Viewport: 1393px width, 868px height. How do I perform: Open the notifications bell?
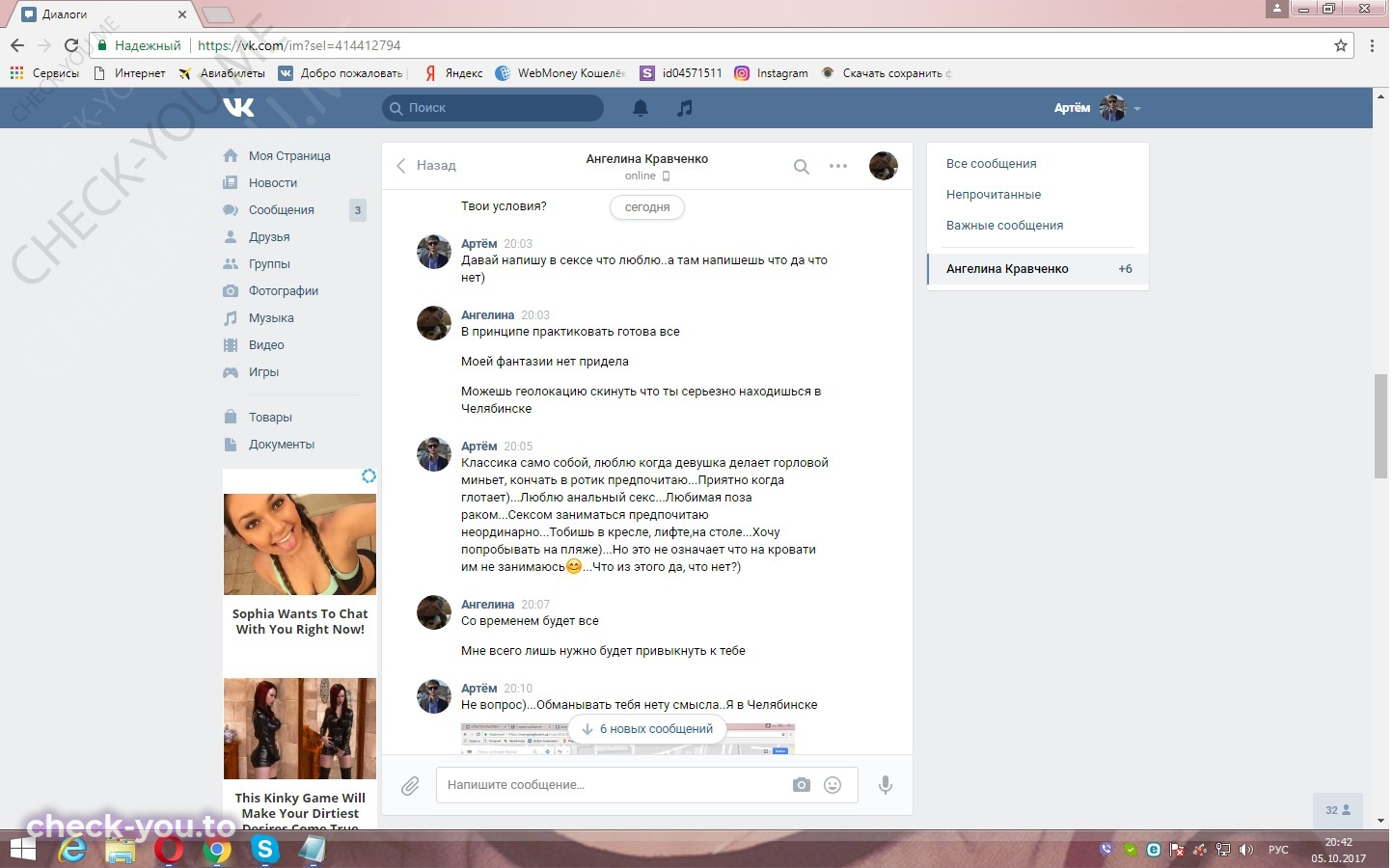click(641, 108)
